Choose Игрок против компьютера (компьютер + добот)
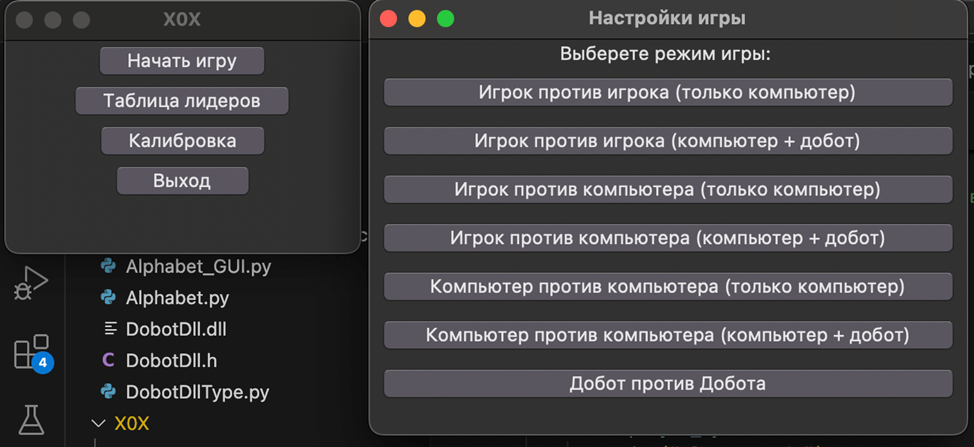 pyautogui.click(x=668, y=238)
